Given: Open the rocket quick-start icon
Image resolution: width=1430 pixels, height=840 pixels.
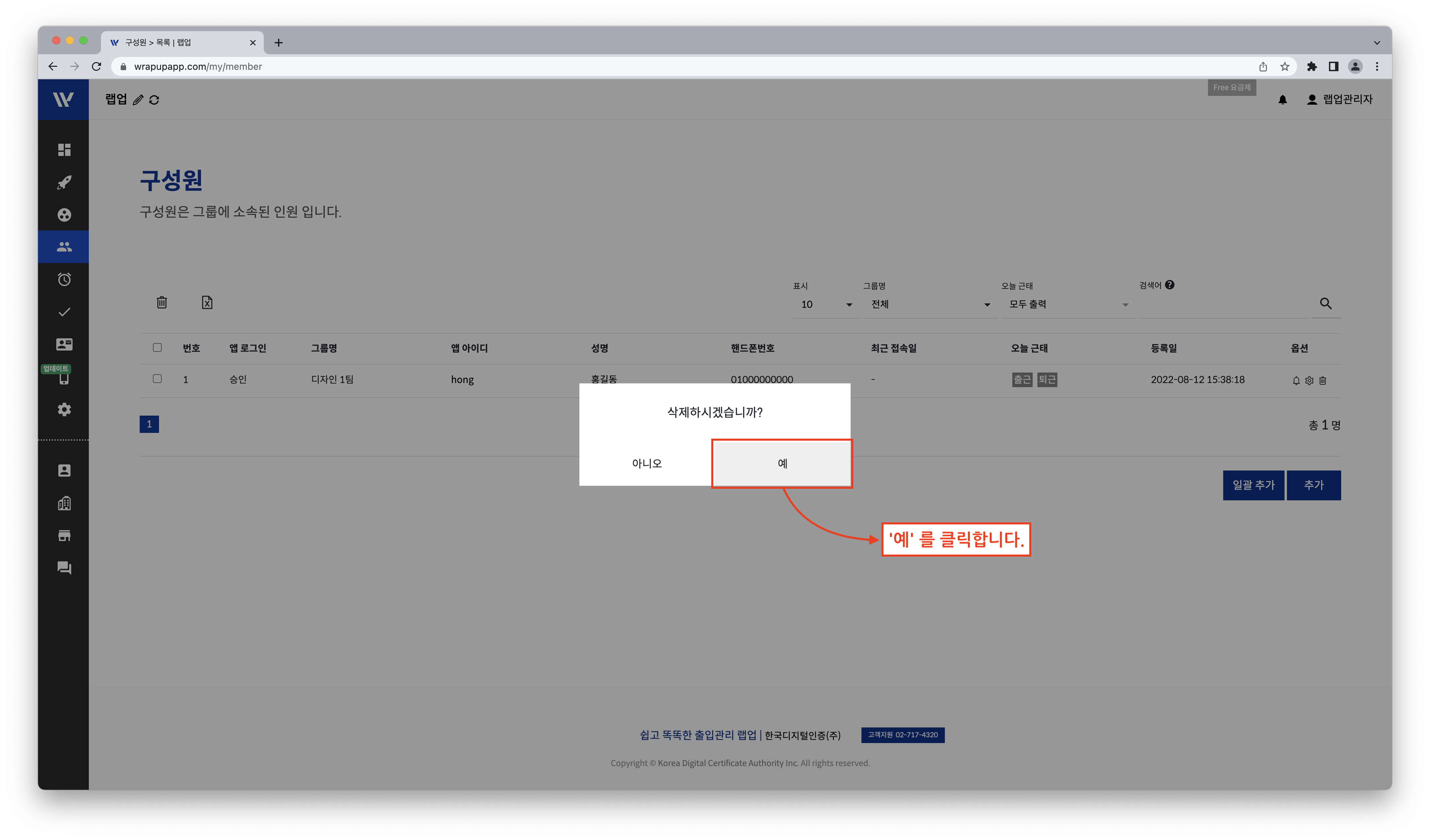Looking at the screenshot, I should 64,182.
